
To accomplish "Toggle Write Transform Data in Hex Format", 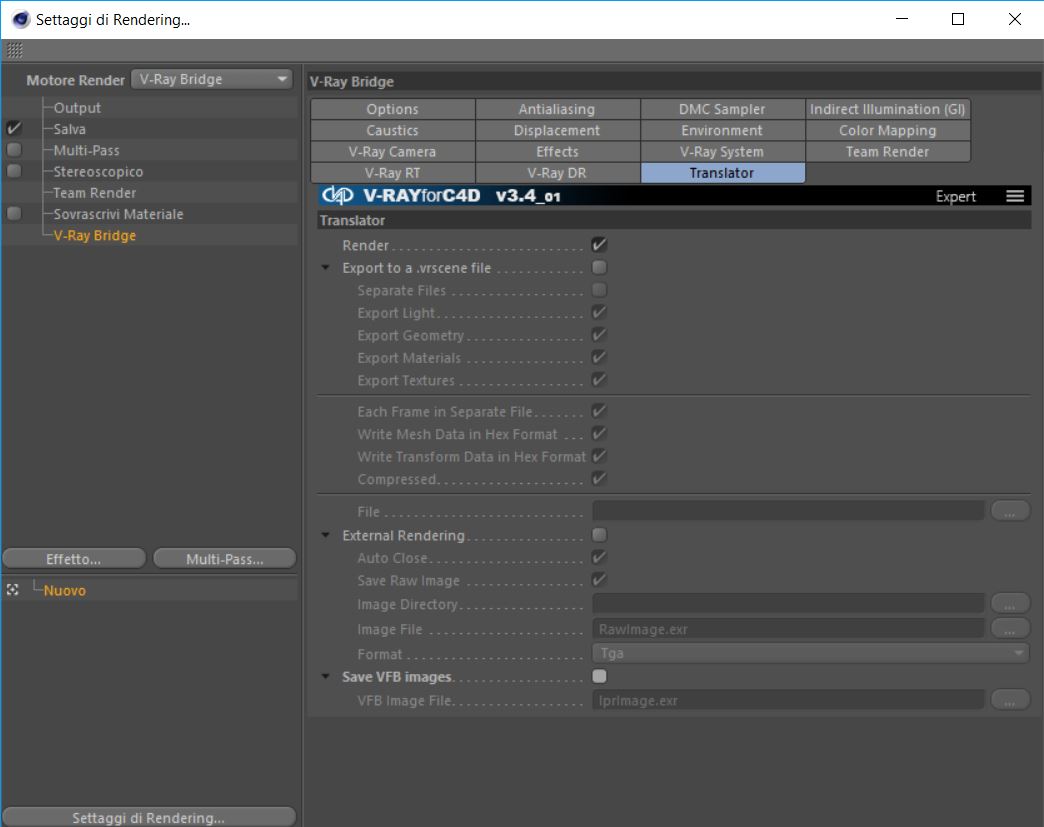I will coord(599,456).
